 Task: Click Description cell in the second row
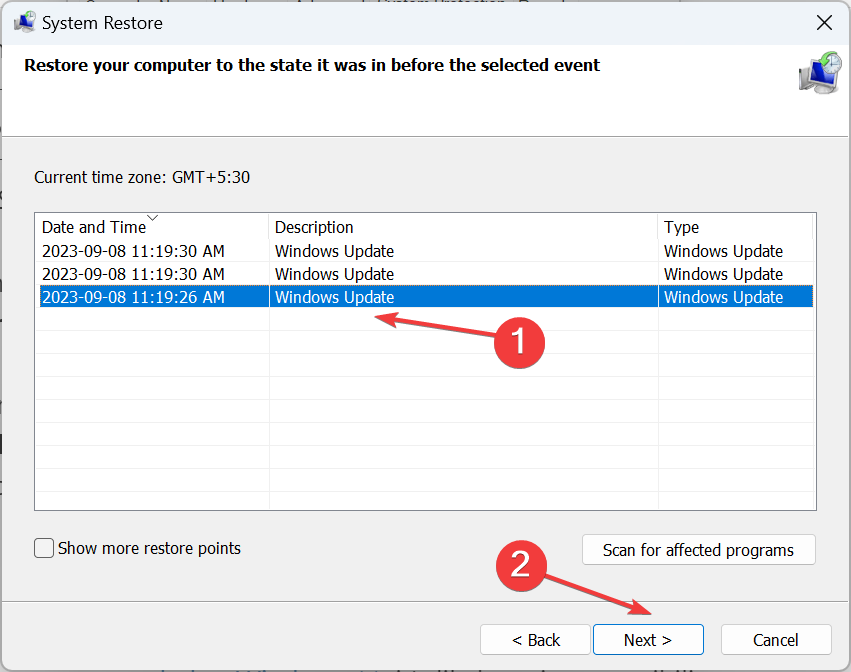pyautogui.click(x=334, y=274)
